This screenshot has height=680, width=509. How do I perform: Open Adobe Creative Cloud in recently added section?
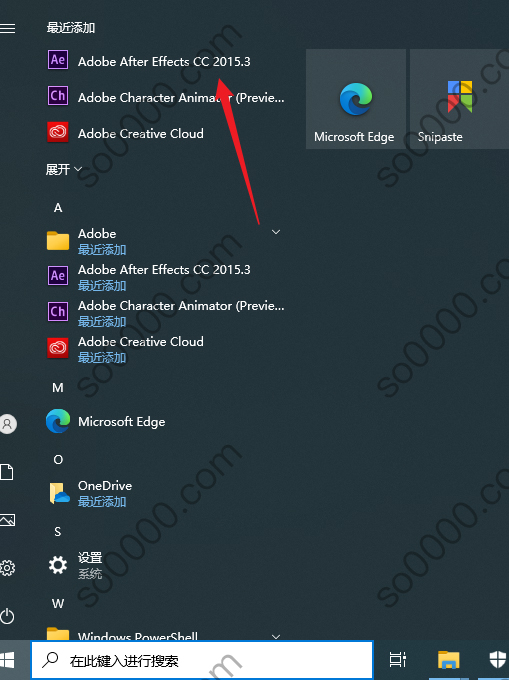point(165,132)
